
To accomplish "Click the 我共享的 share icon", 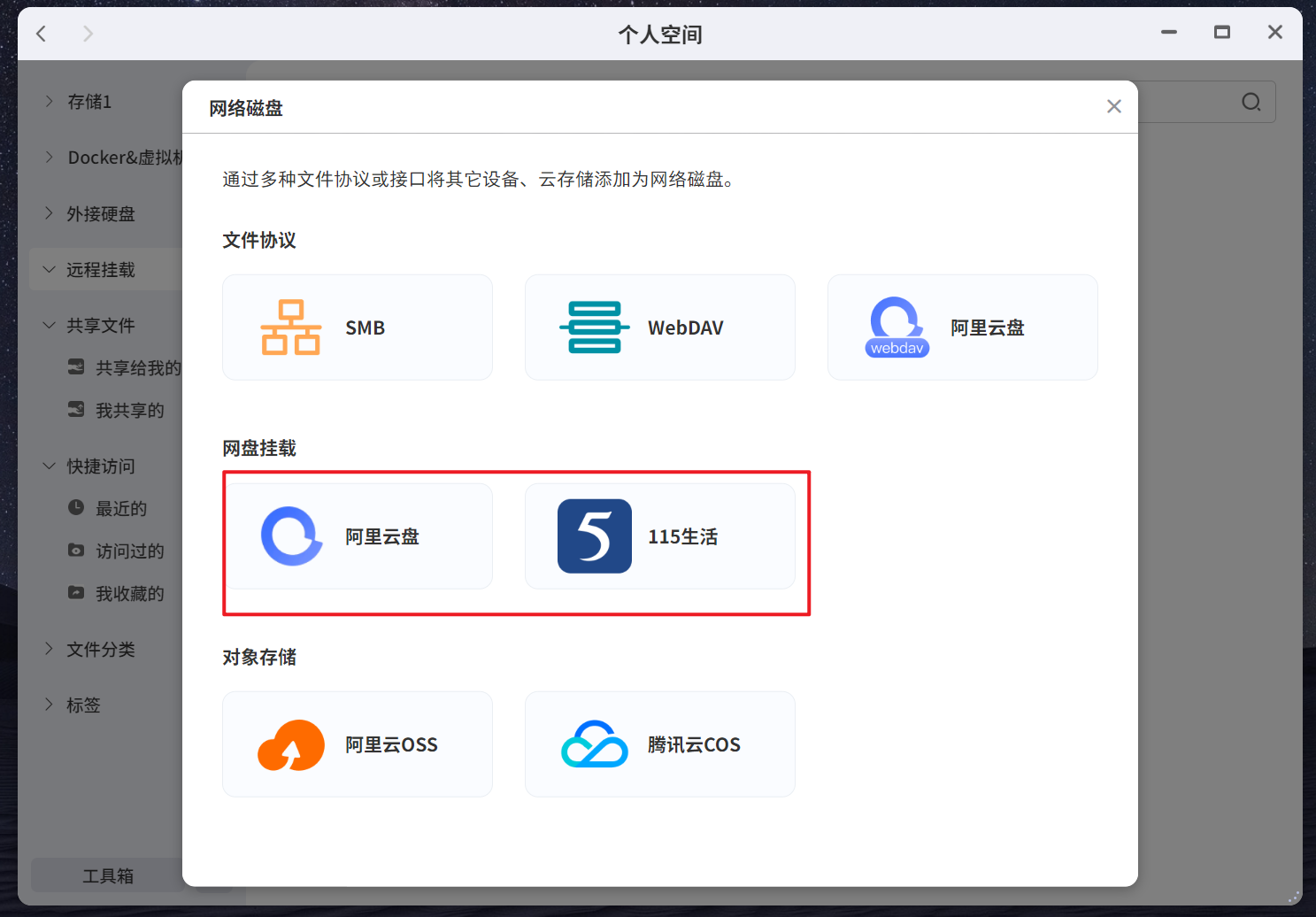I will [x=76, y=409].
